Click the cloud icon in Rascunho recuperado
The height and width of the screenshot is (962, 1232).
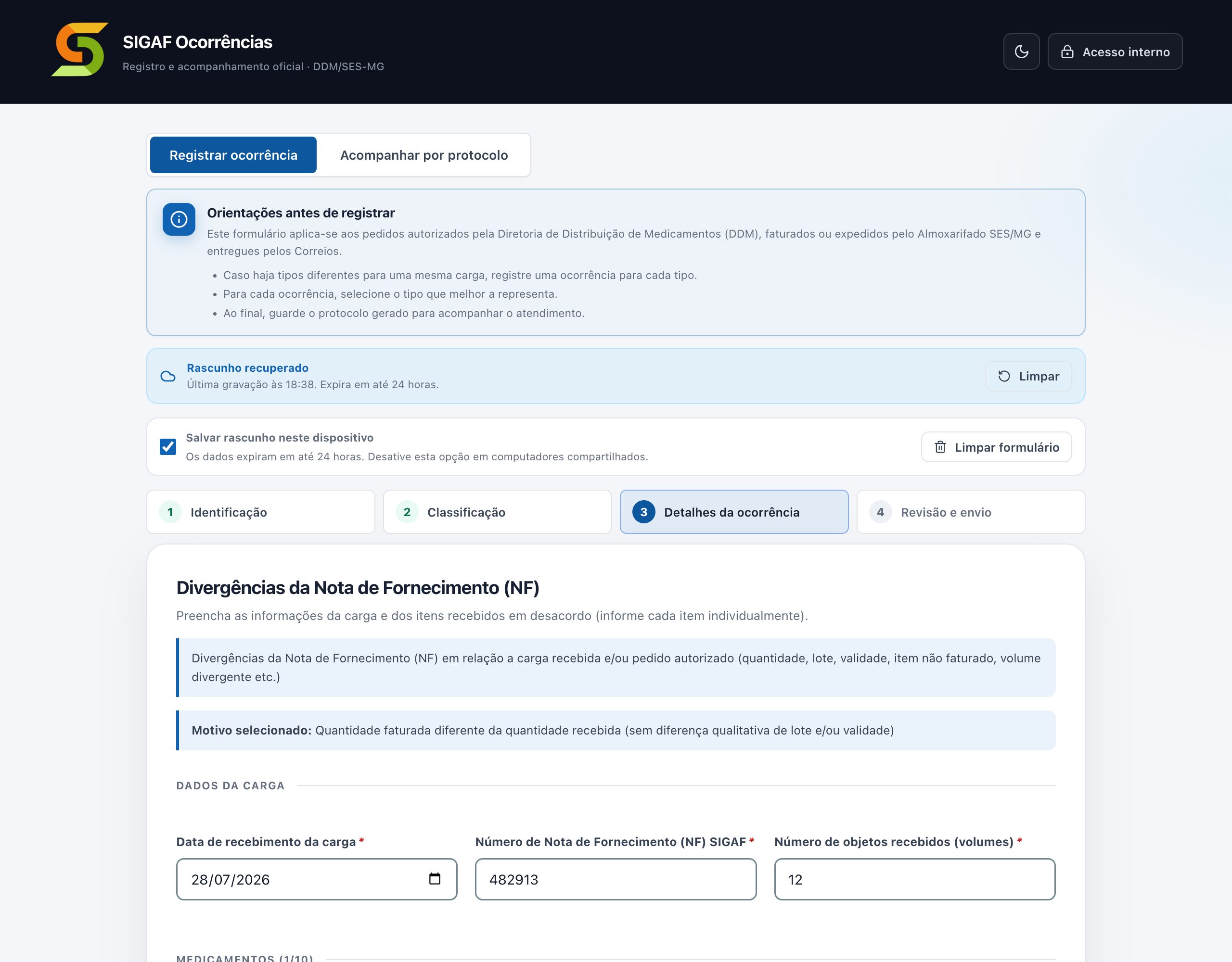coord(168,376)
